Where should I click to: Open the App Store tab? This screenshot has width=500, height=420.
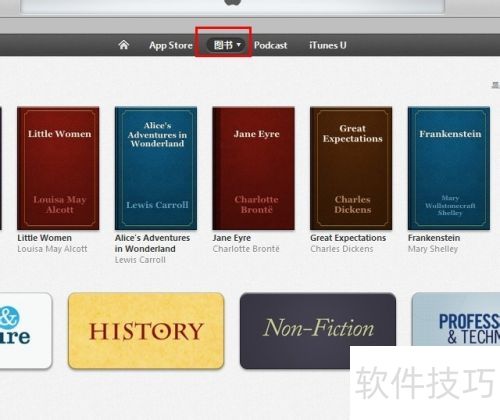tap(171, 45)
